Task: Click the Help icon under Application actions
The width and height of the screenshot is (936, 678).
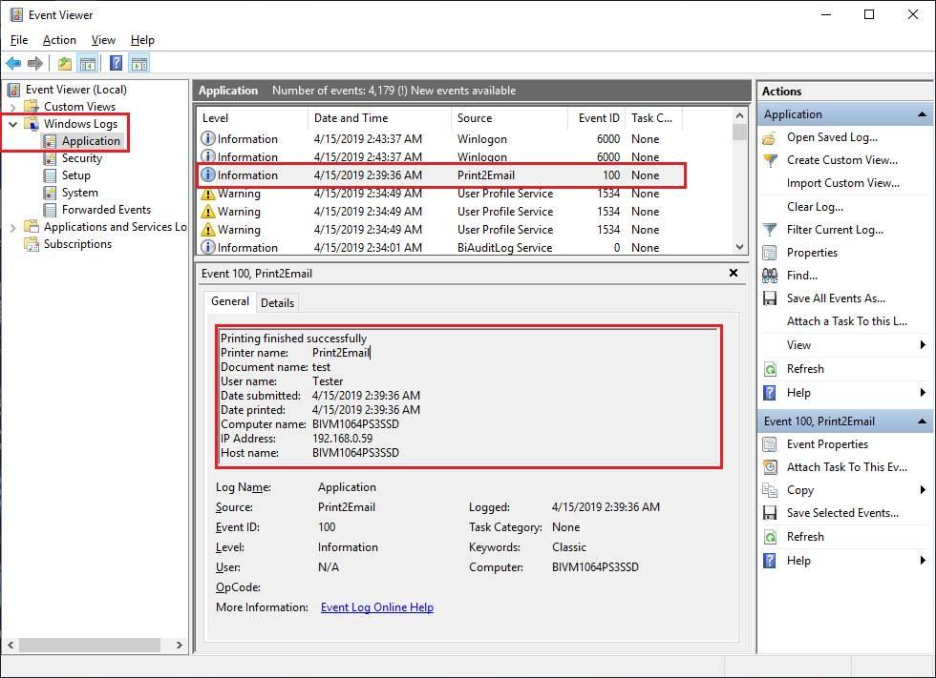Action: click(770, 393)
